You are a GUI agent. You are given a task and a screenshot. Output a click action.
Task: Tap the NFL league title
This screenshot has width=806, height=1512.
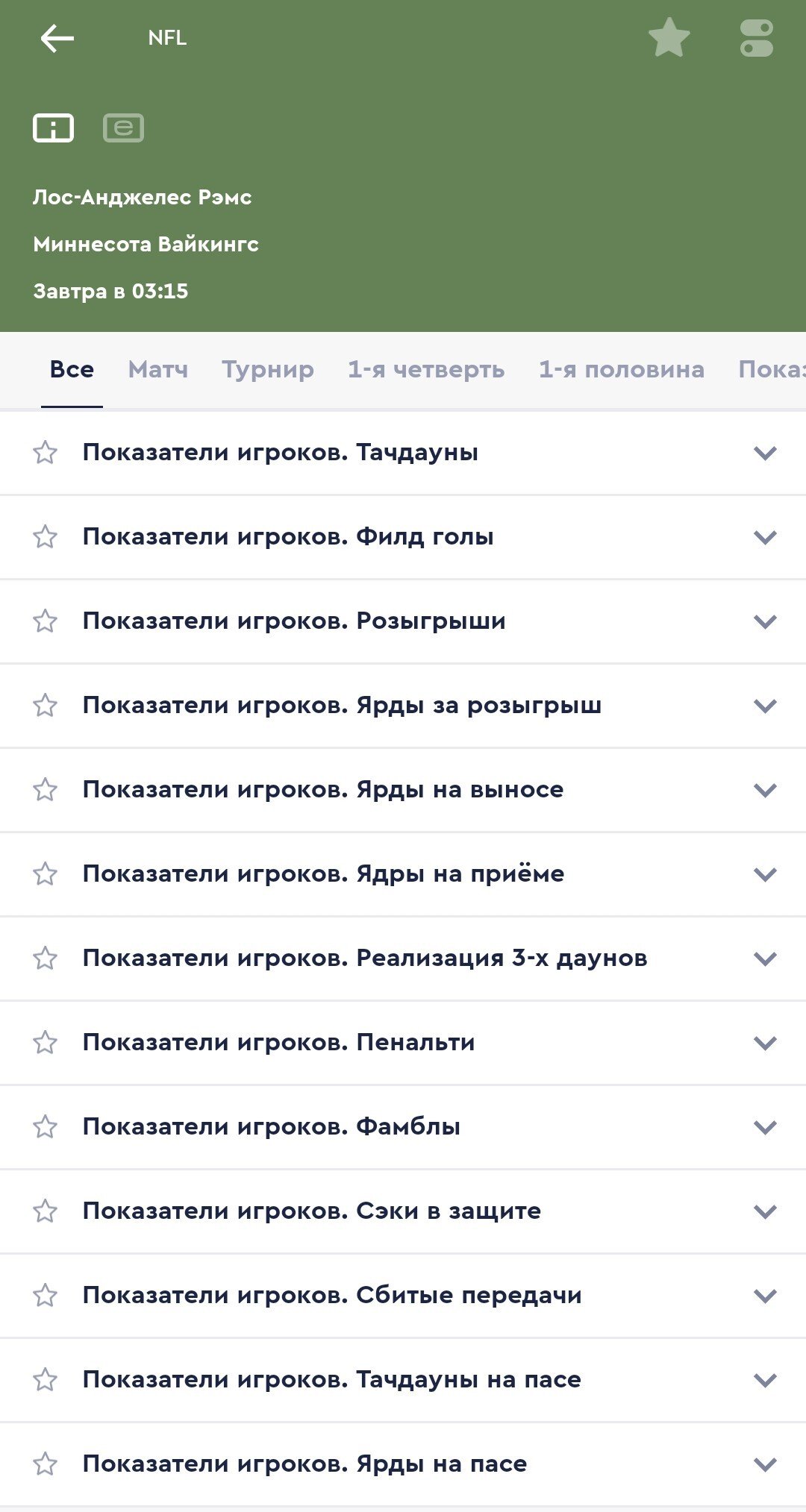point(167,38)
